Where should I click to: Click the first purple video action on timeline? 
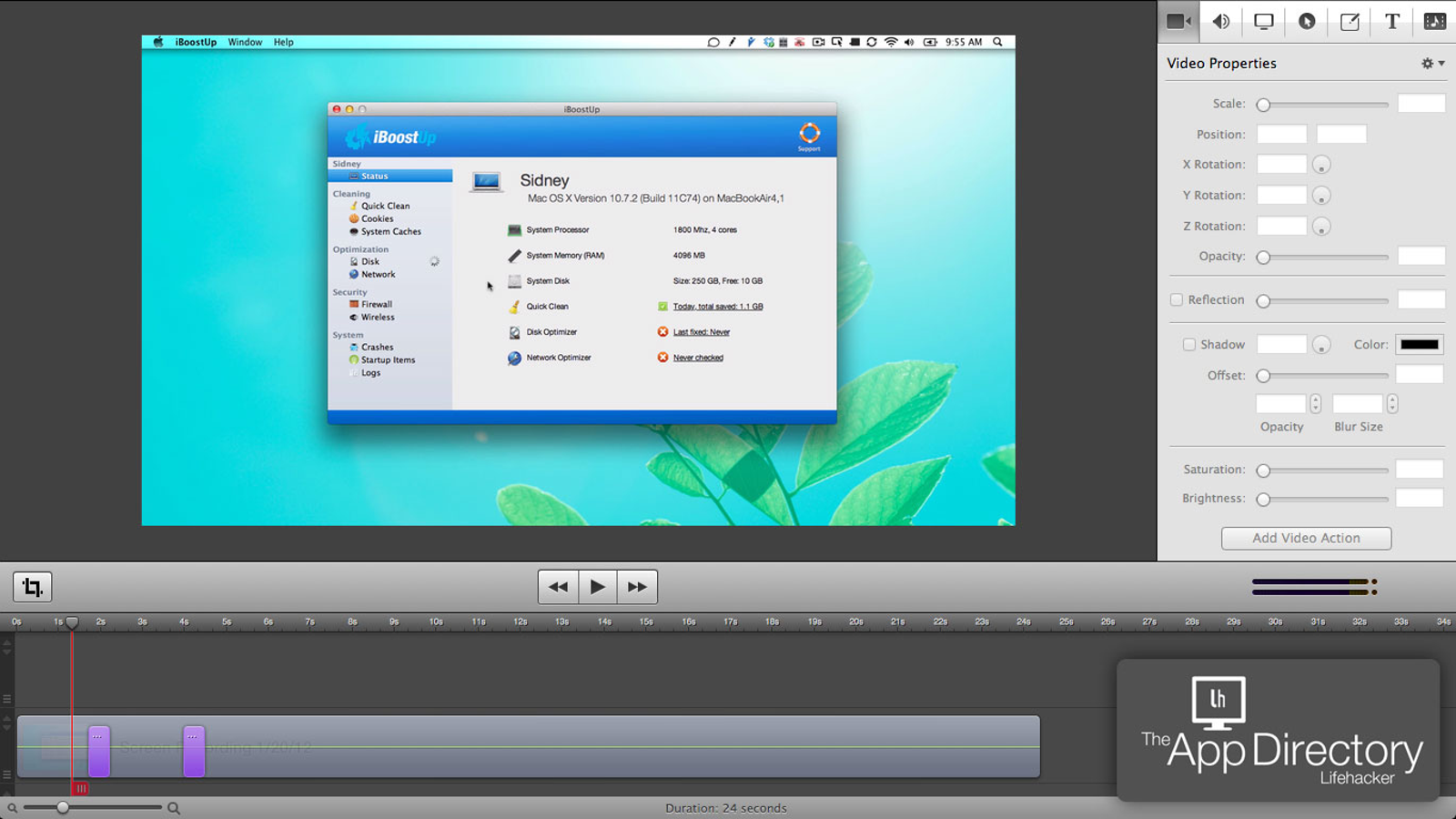(99, 751)
